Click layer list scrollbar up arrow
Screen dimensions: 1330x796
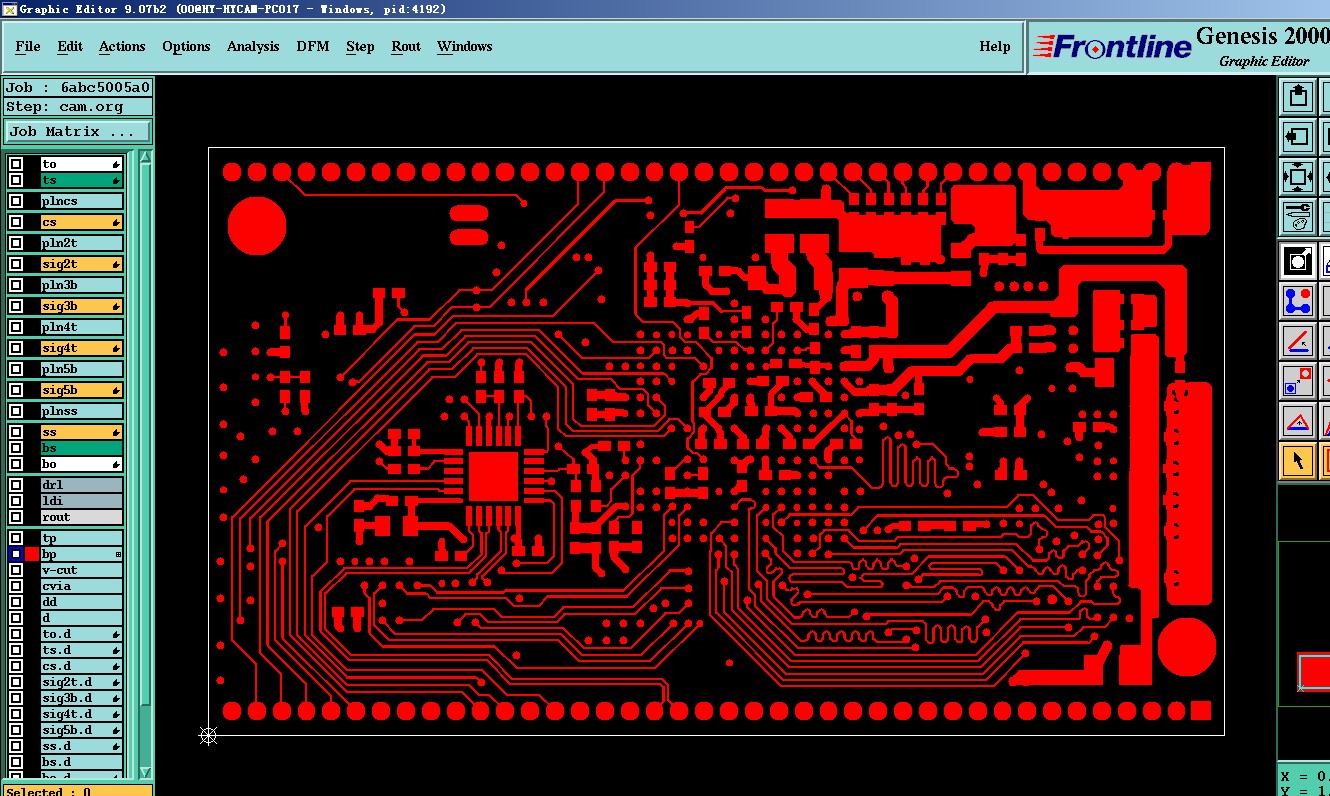146,156
